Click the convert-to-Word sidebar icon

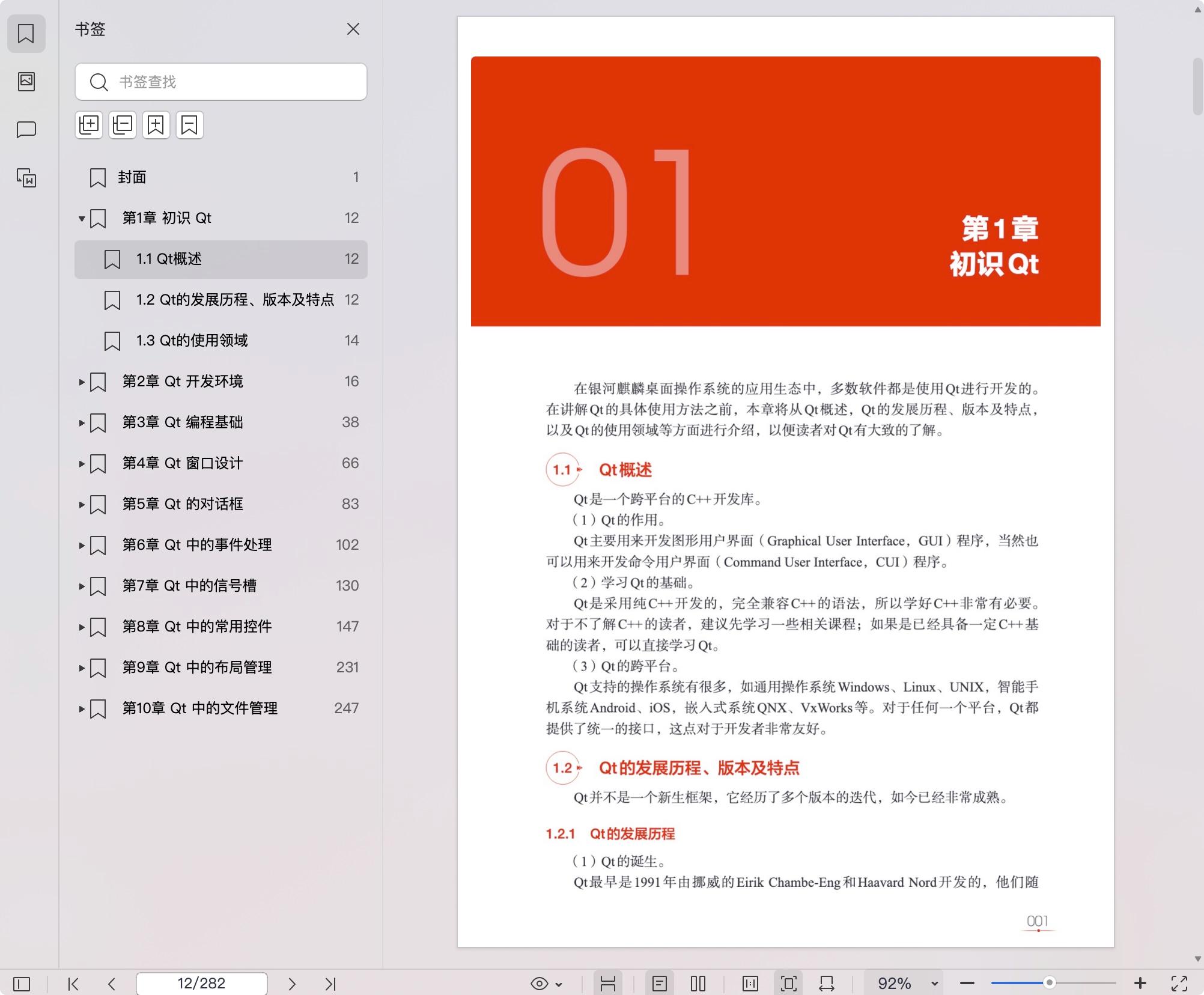(26, 177)
